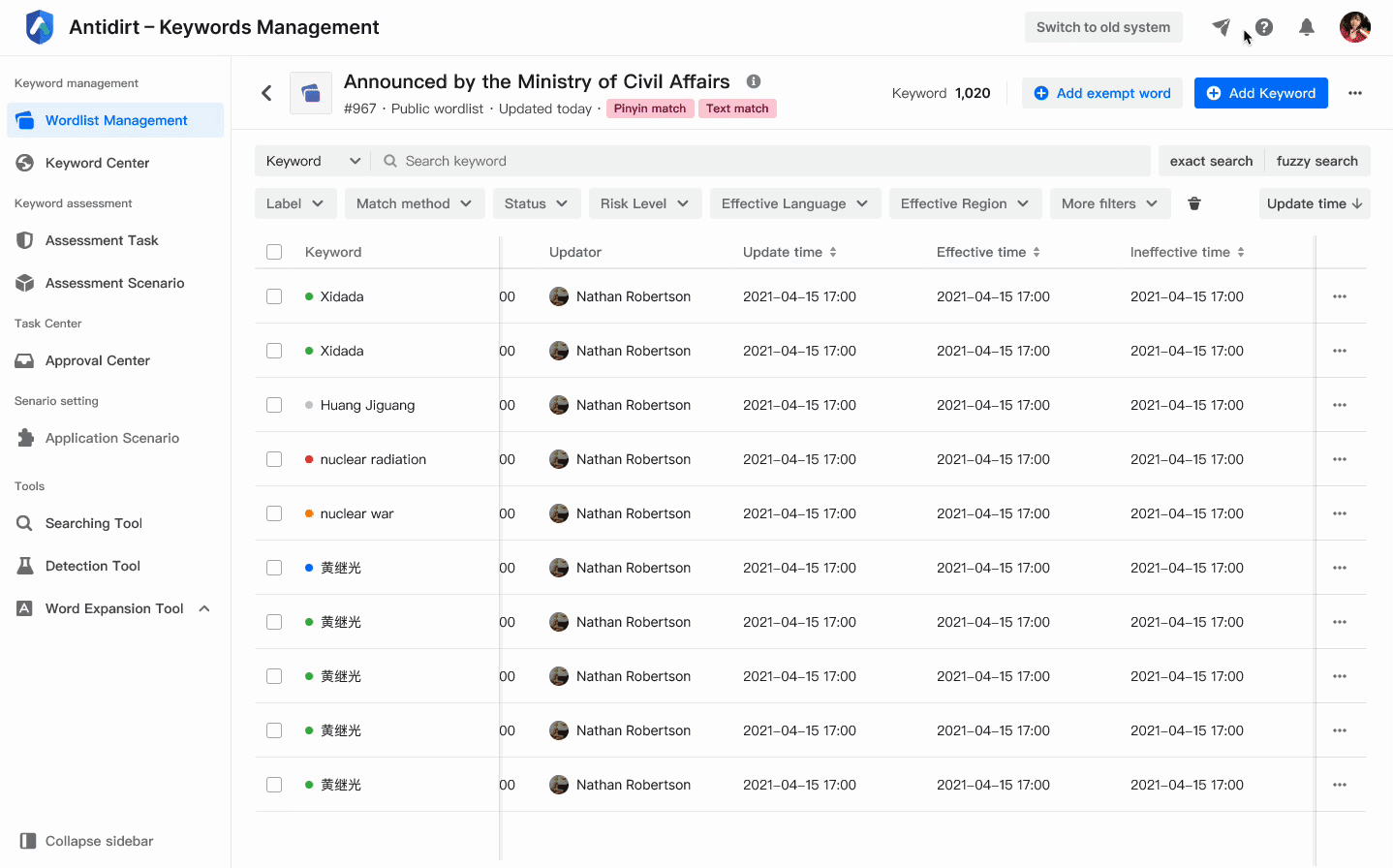Collapse the sidebar
1393x868 pixels.
pyautogui.click(x=87, y=841)
